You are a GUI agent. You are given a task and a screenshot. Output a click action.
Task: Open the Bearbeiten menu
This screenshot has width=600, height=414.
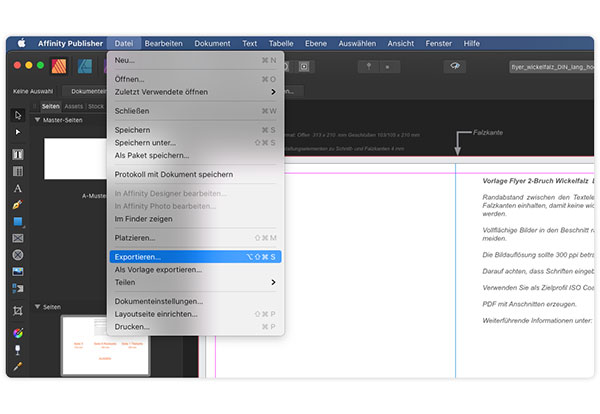coord(163,43)
